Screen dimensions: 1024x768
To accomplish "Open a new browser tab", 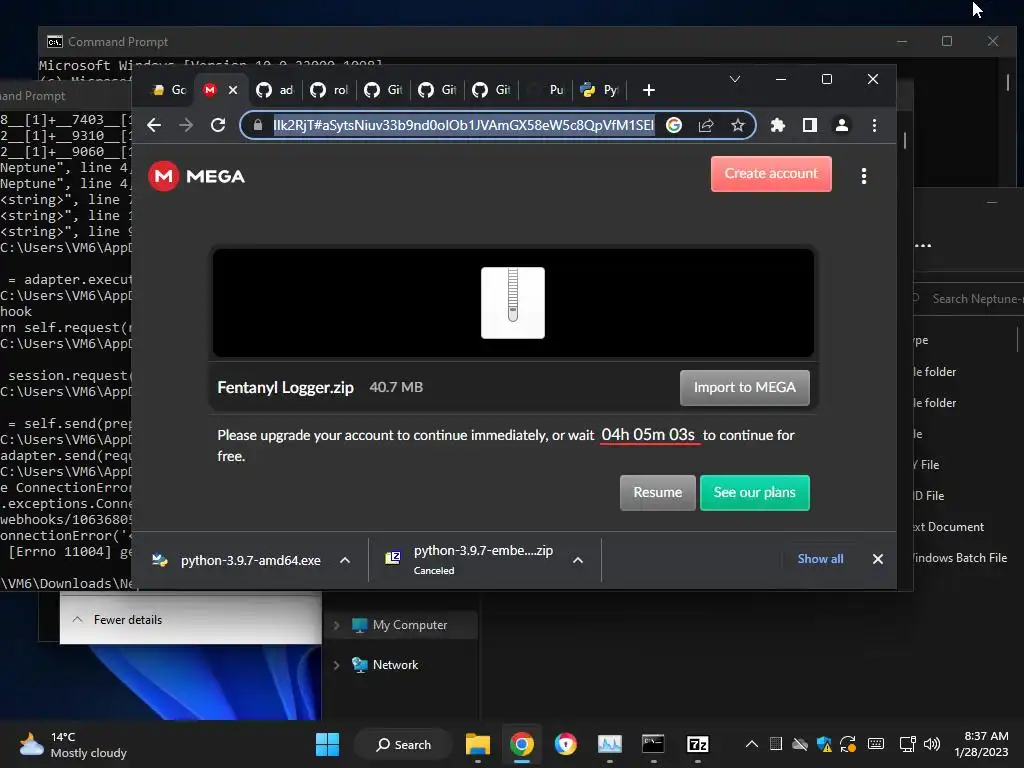I will pyautogui.click(x=648, y=90).
